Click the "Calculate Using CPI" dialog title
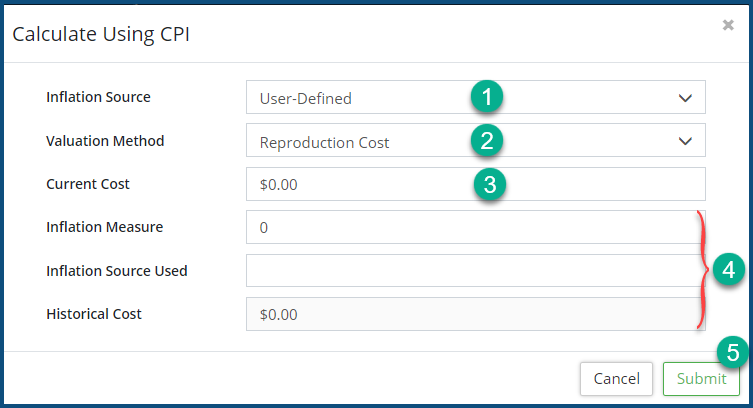The image size is (753, 408). (x=101, y=35)
